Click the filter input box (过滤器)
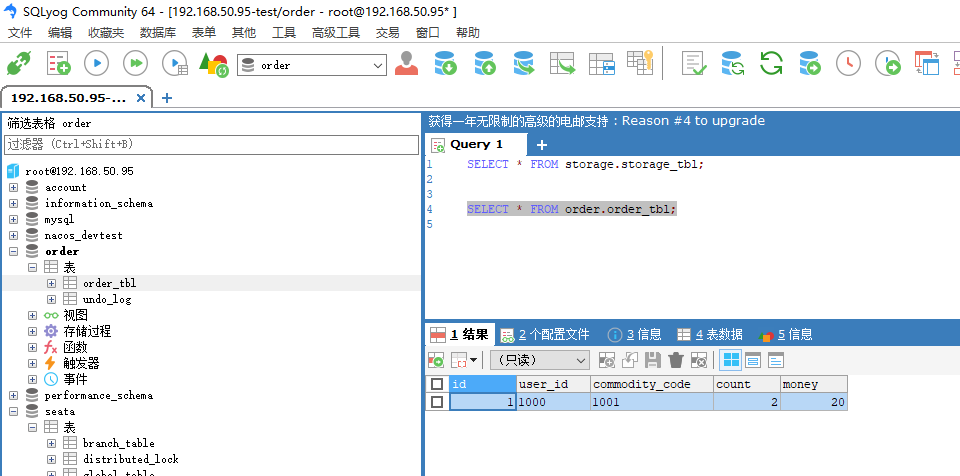The width and height of the screenshot is (960, 476). coord(211,145)
